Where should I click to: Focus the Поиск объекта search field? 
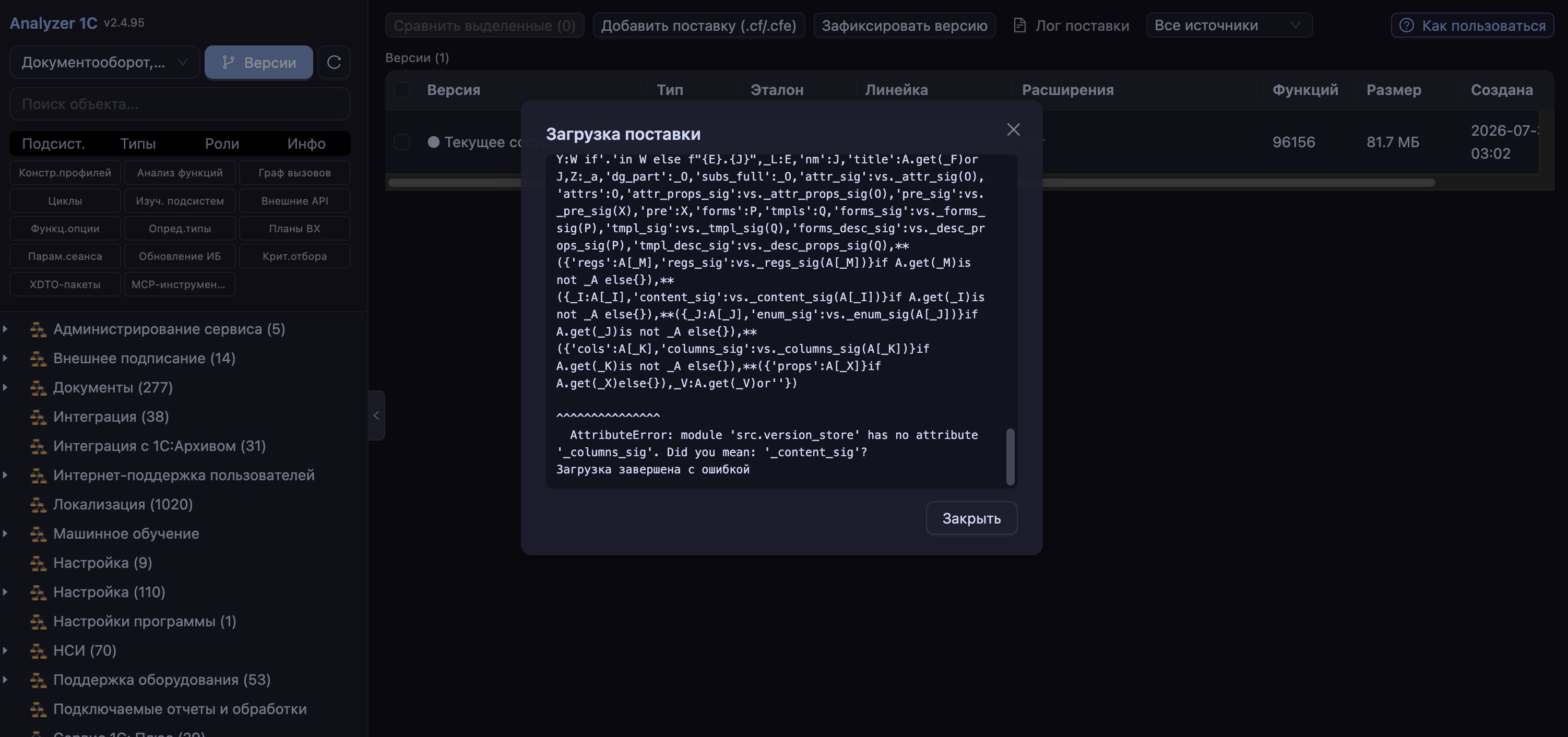180,104
